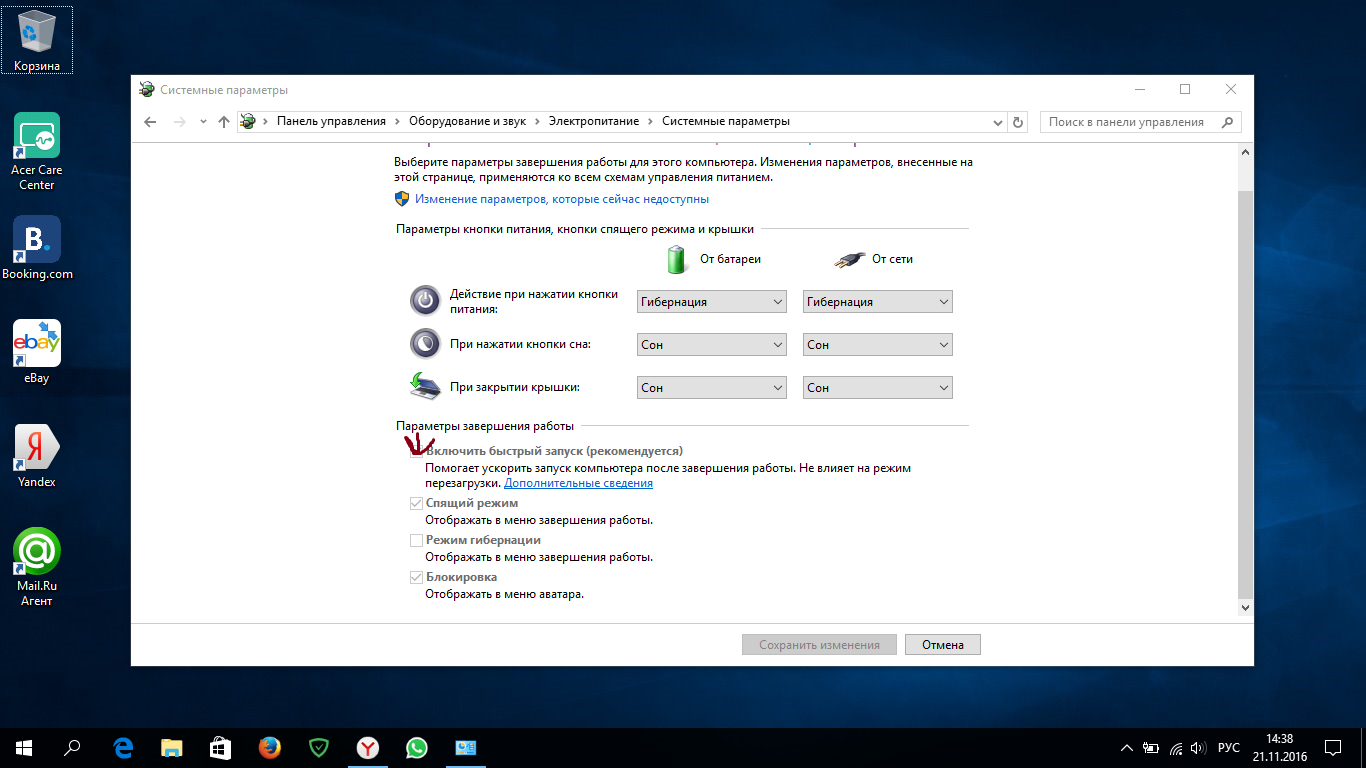
Task: Navigate to Панель управления breadcrumb
Action: tap(331, 122)
